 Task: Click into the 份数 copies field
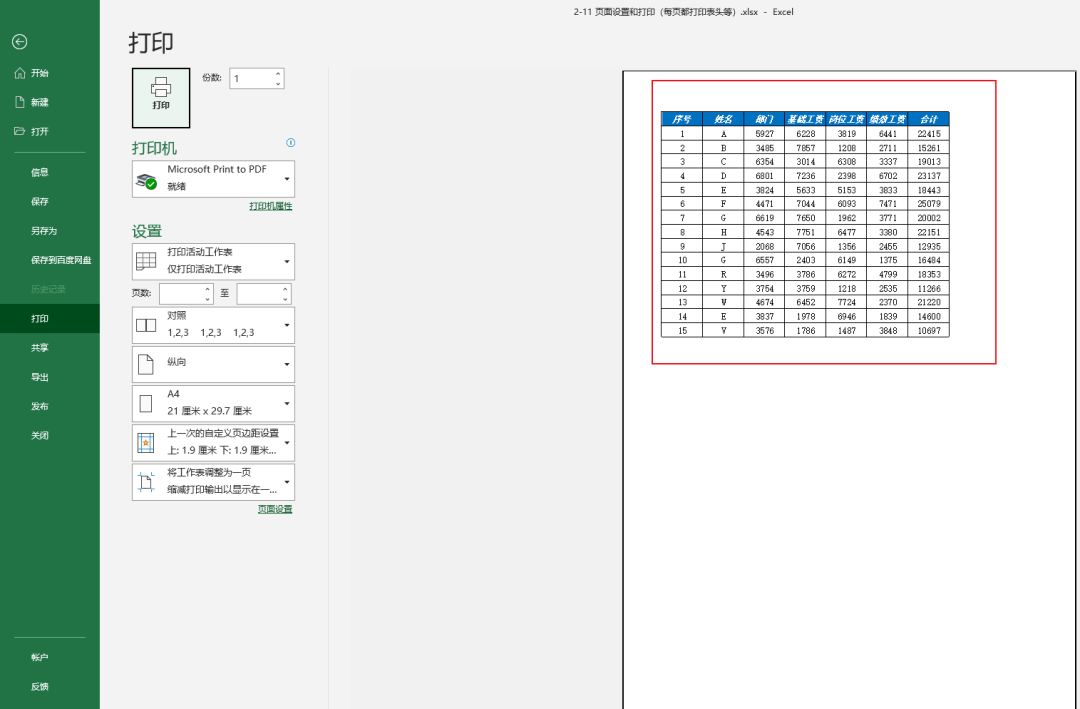251,79
